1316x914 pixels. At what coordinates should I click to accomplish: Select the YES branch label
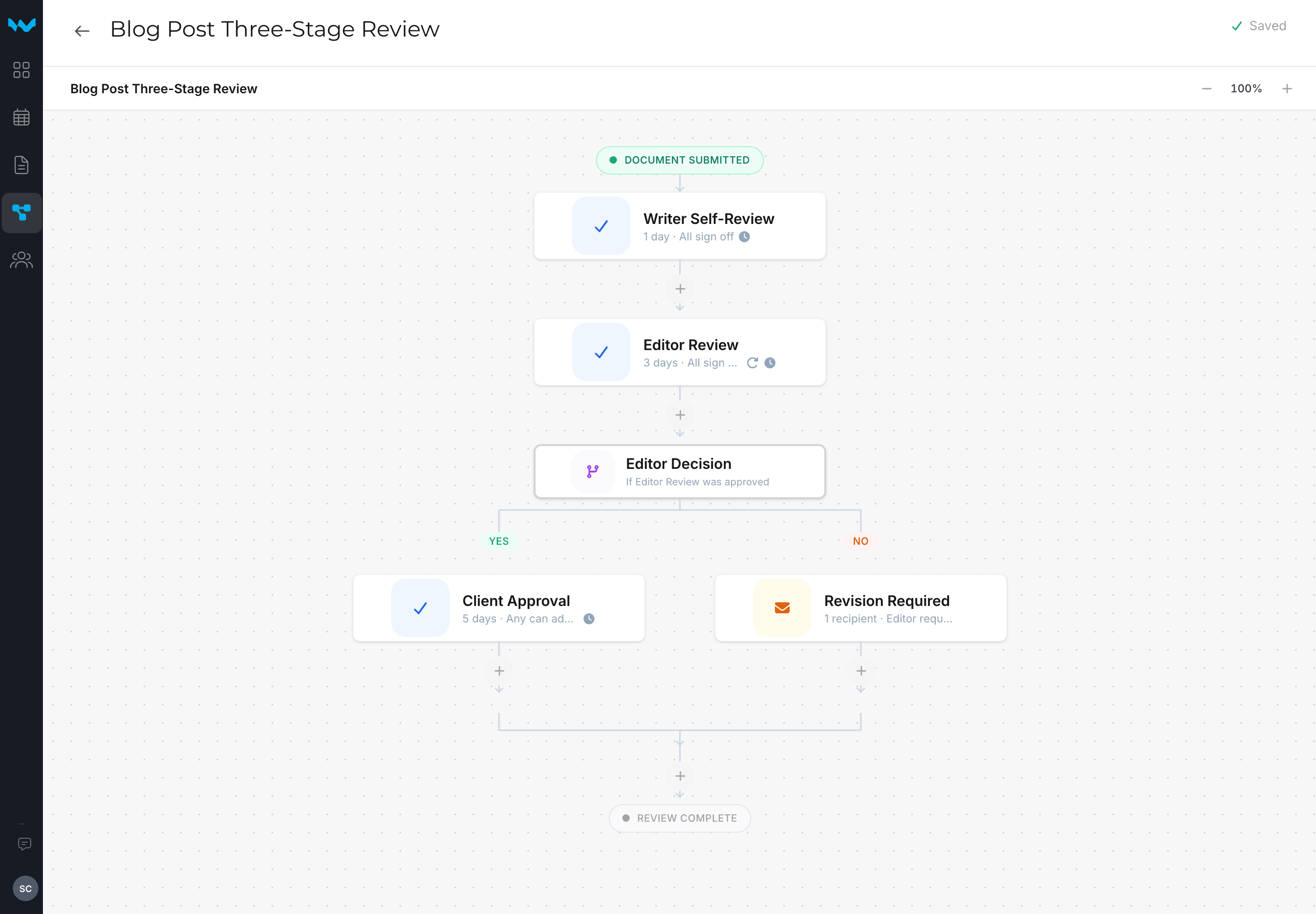point(499,541)
